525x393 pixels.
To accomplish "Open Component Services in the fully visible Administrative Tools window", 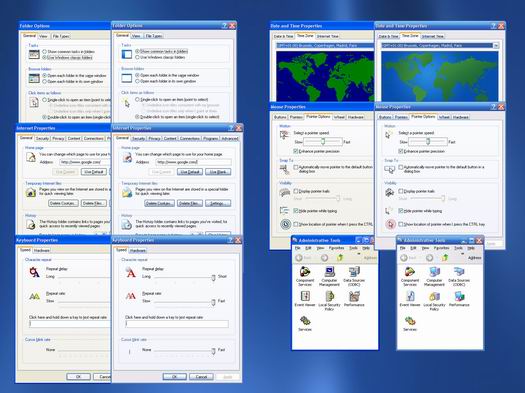I will click(409, 276).
